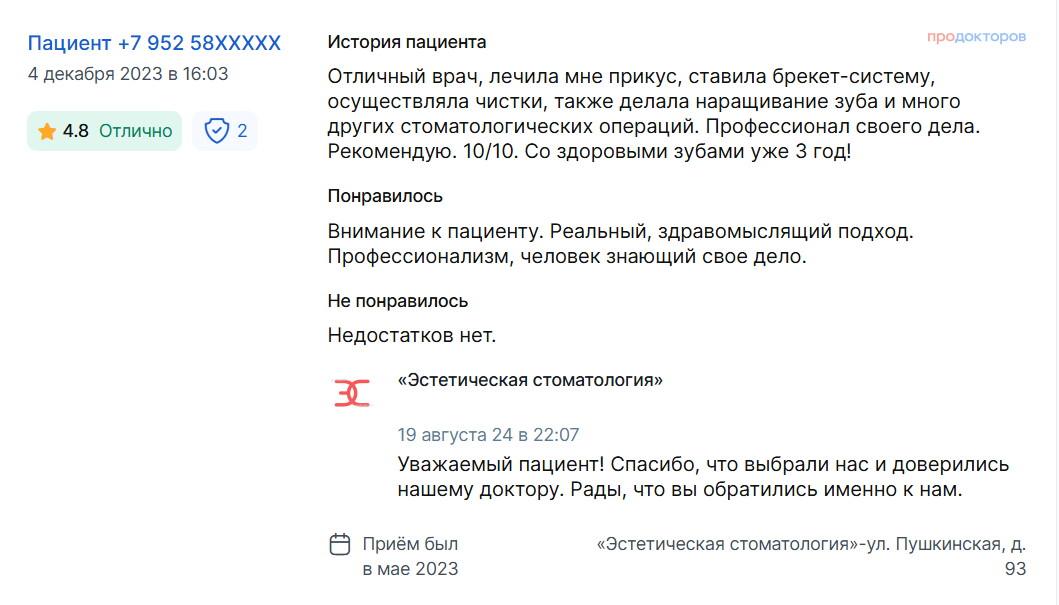Open «Эстетическая стоматология» clinic name link

tap(530, 380)
